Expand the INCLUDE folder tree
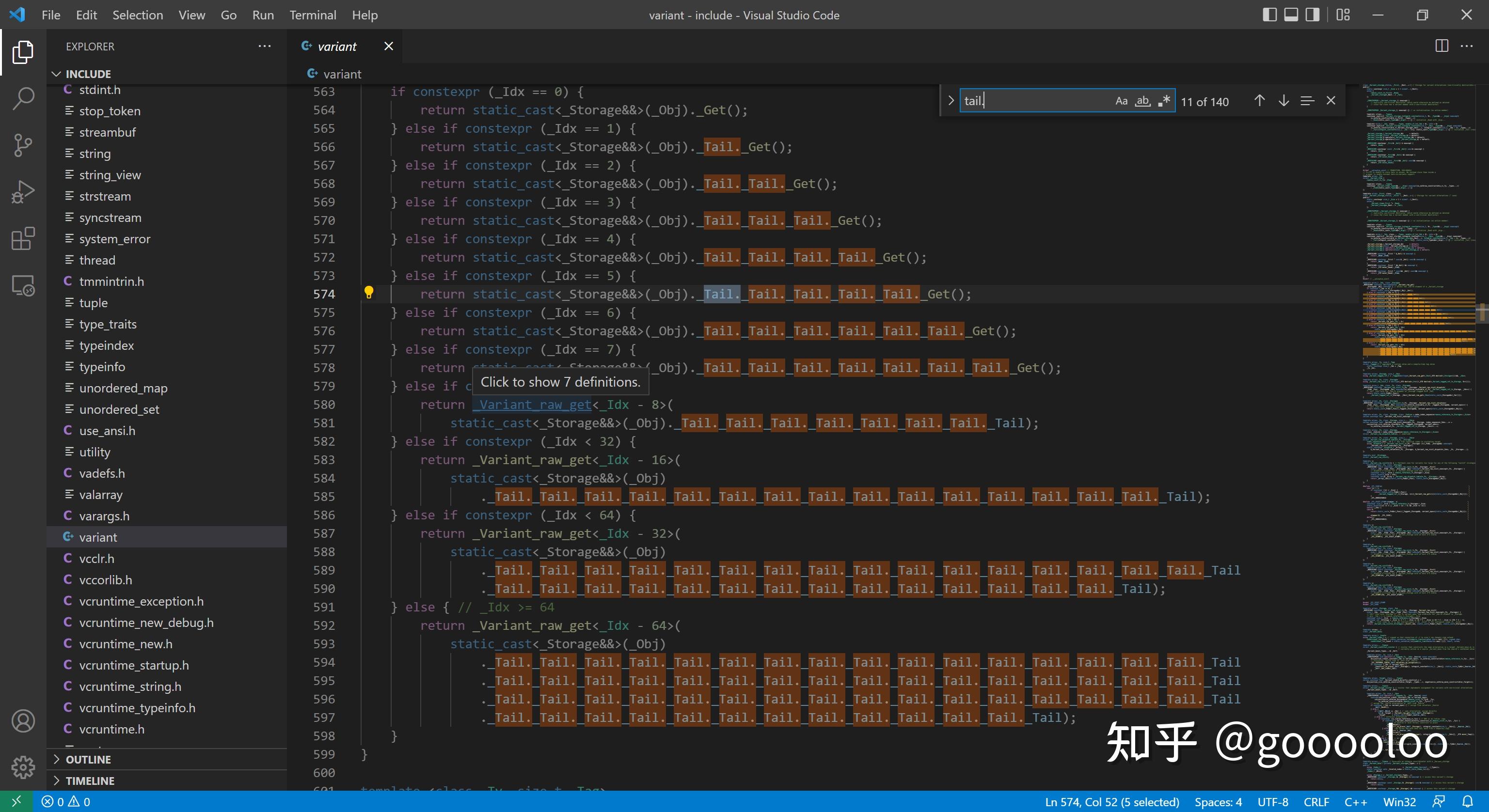The image size is (1489, 812). 56,73
